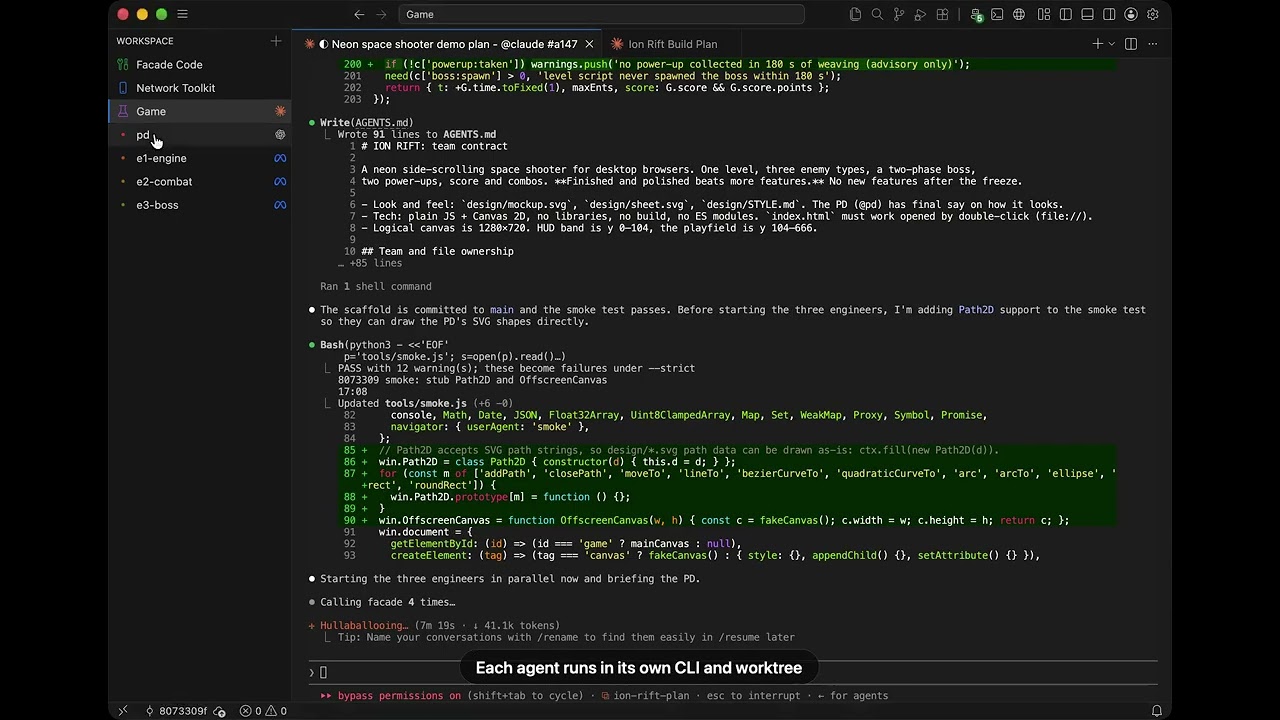
Task: Expand the 'Ran 1 shell command' entry
Action: click(376, 286)
